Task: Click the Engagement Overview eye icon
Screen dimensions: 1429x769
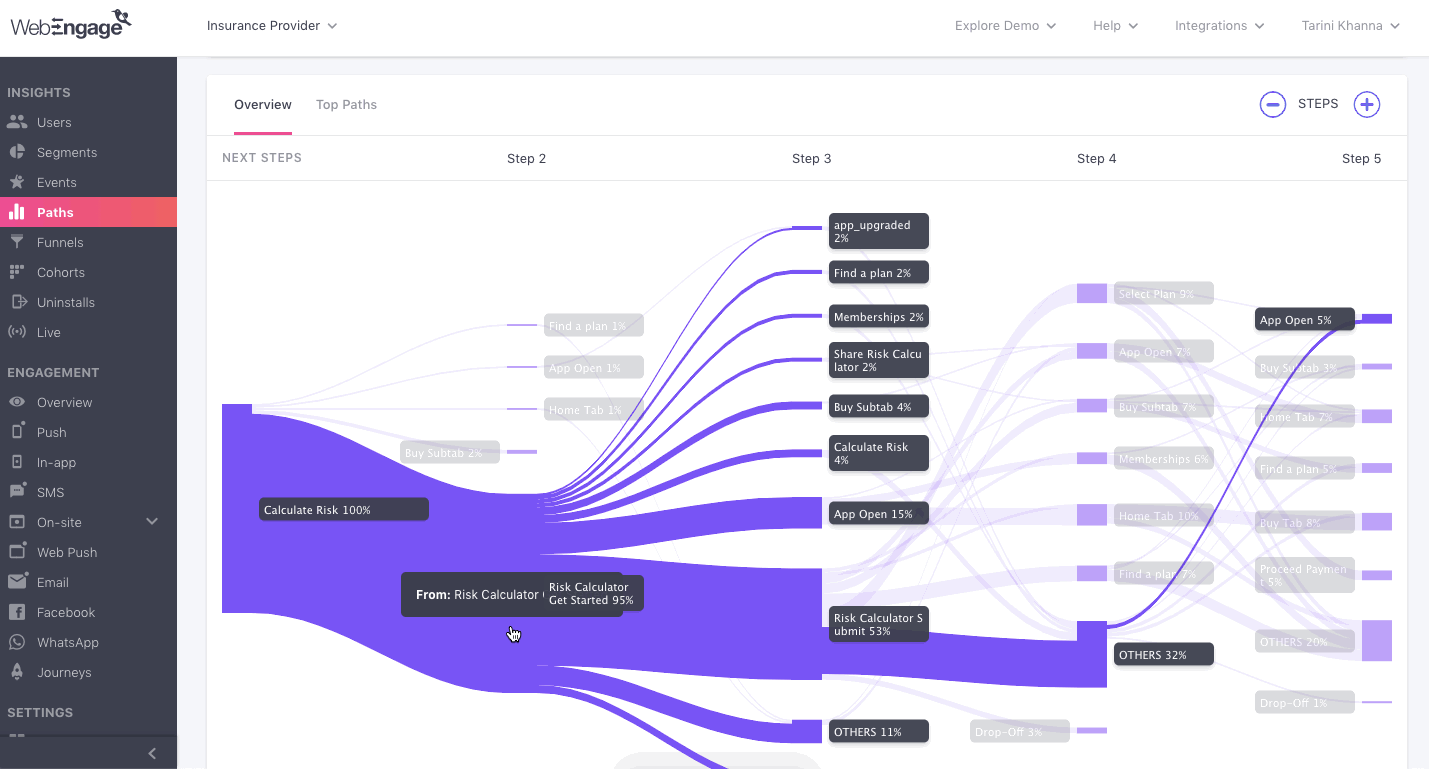Action: (16, 402)
